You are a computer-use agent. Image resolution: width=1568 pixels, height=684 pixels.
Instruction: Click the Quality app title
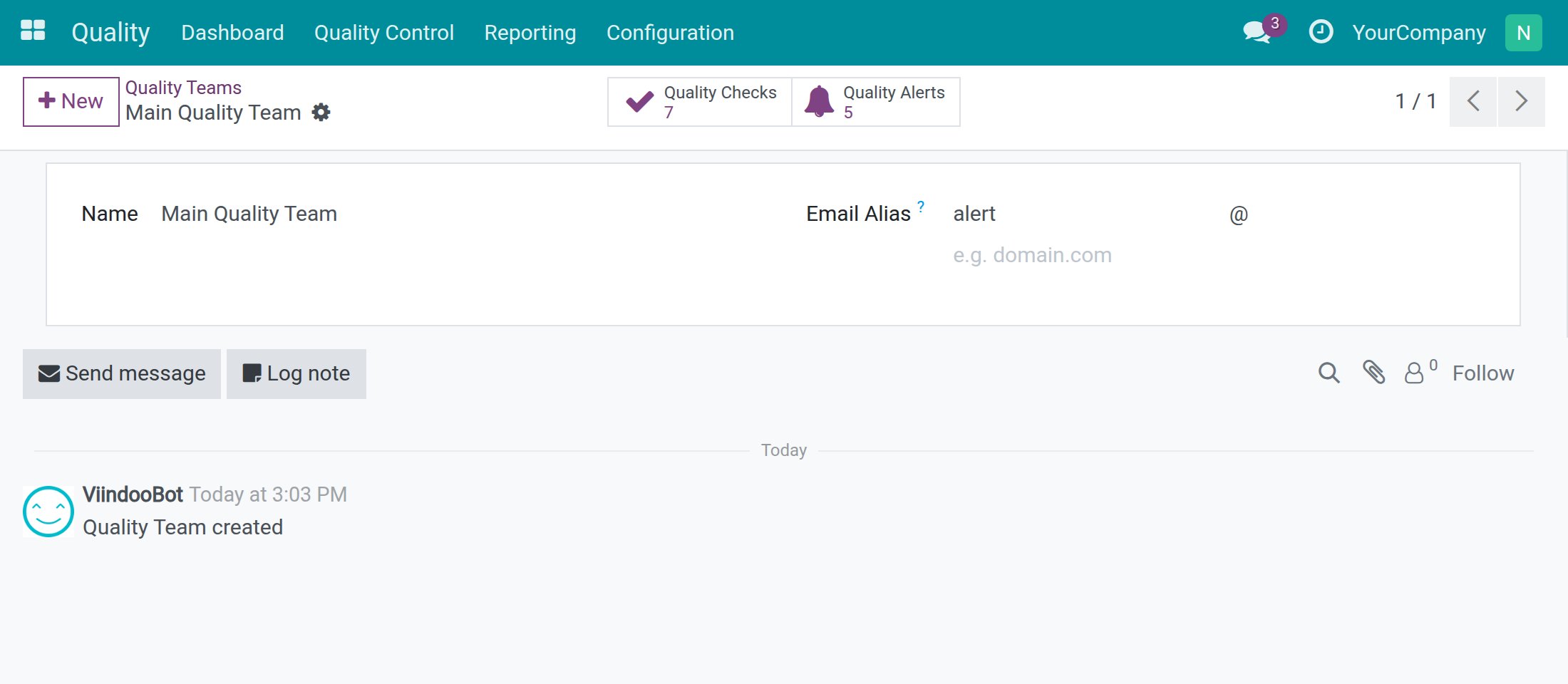(x=111, y=33)
